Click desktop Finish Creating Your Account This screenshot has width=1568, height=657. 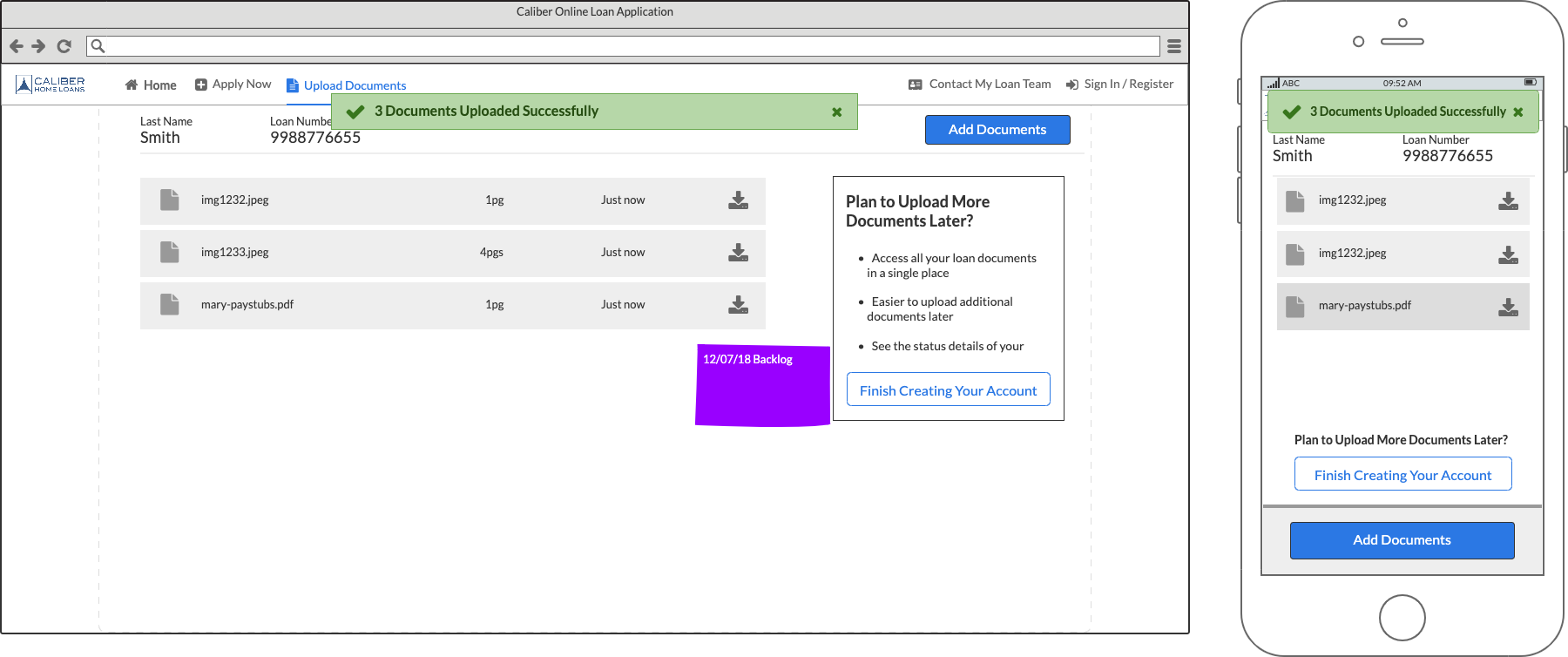[948, 390]
